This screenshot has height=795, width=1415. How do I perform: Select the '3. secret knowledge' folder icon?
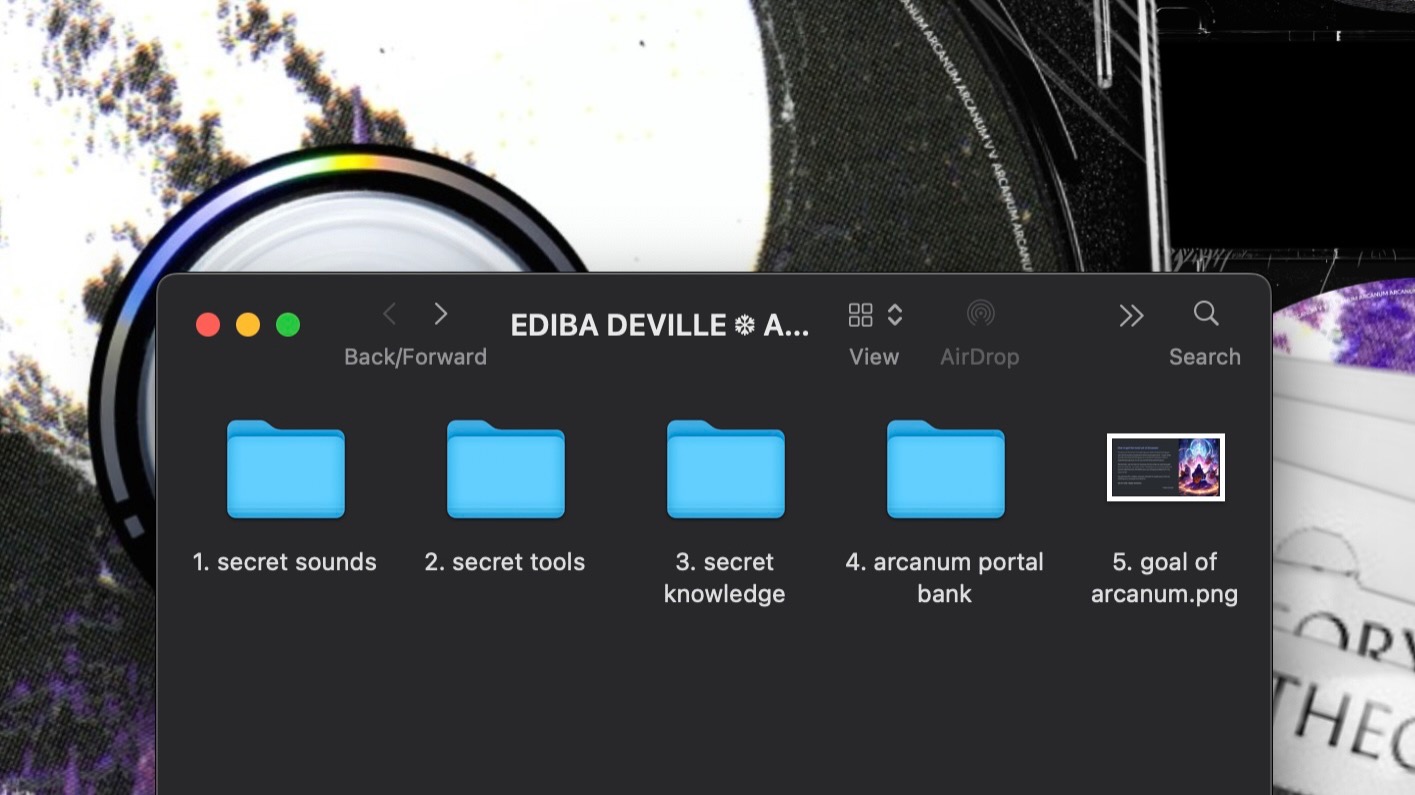pyautogui.click(x=725, y=469)
